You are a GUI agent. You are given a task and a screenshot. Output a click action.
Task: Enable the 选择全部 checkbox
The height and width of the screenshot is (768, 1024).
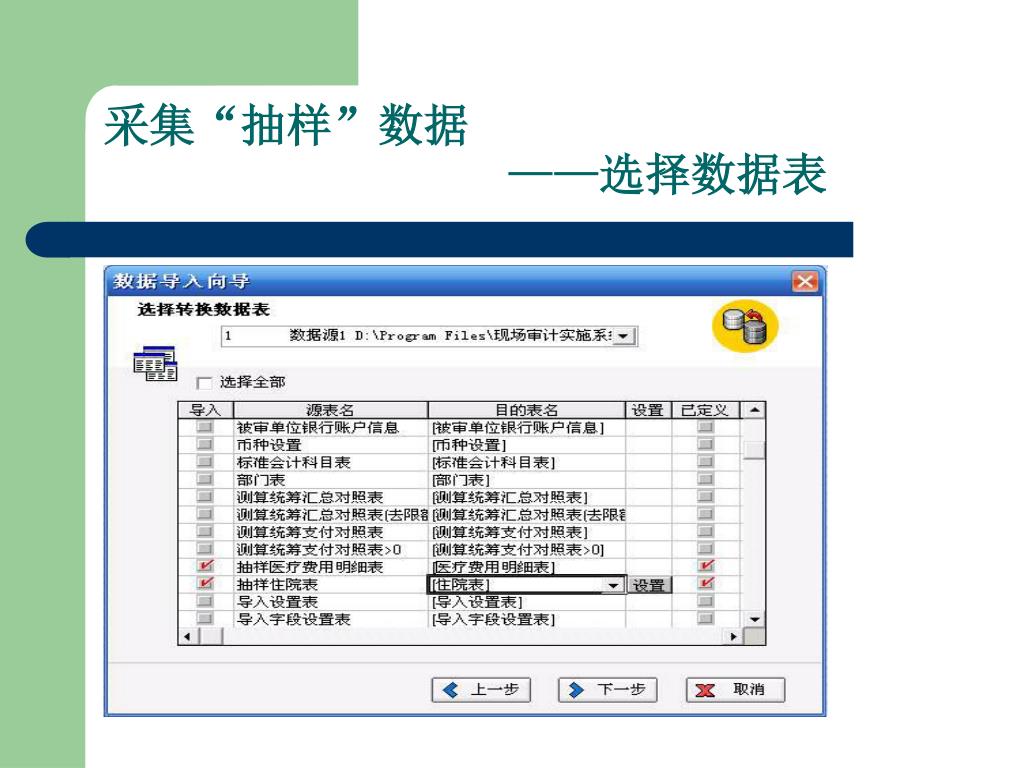coord(204,383)
